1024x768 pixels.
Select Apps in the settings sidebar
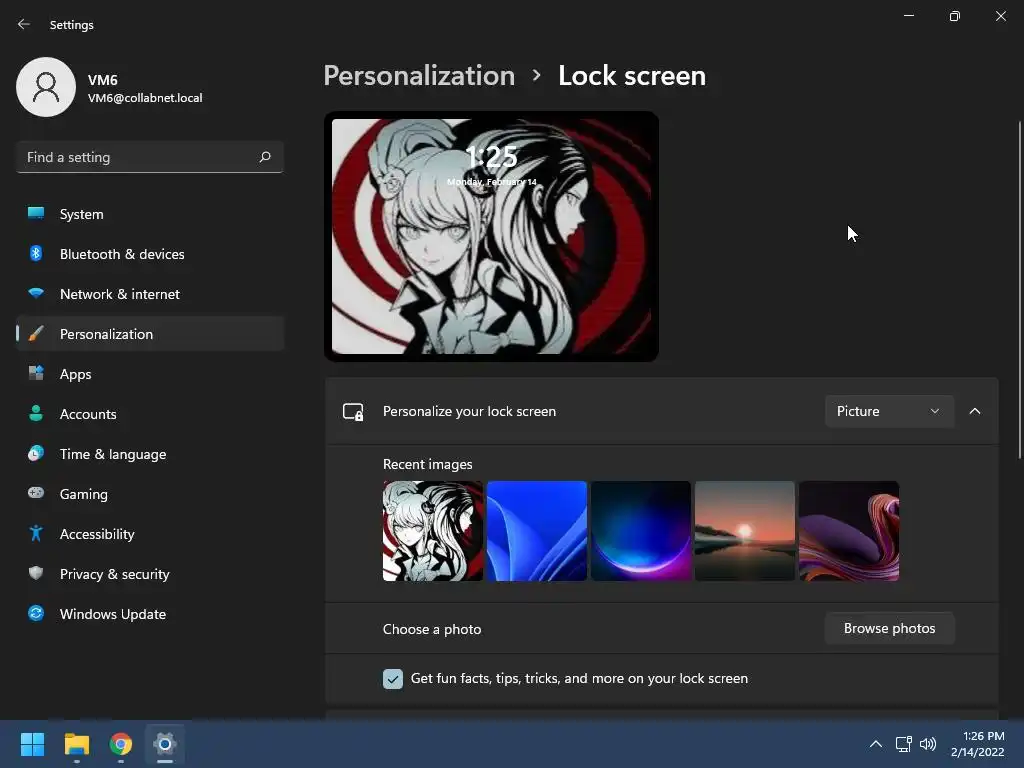(x=150, y=374)
